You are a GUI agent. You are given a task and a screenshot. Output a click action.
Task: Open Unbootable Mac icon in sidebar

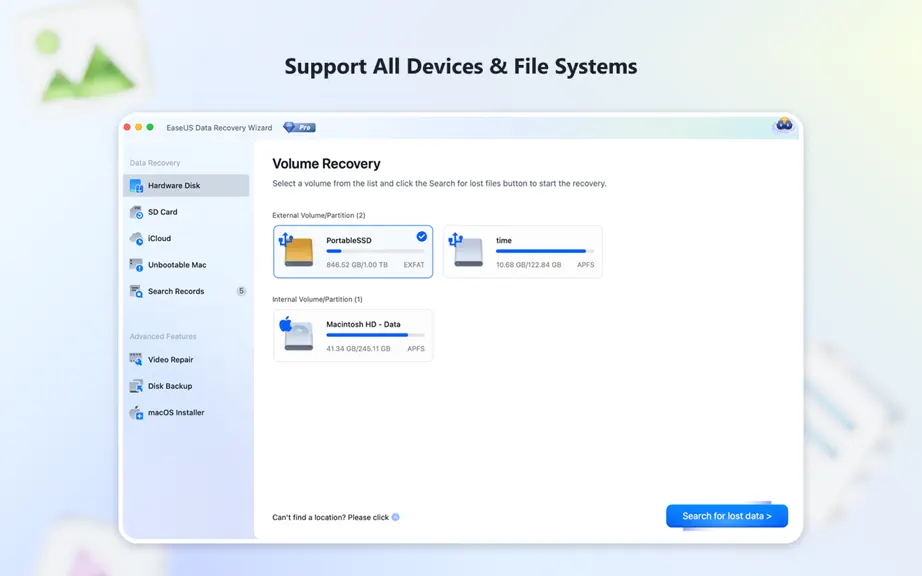pos(136,265)
